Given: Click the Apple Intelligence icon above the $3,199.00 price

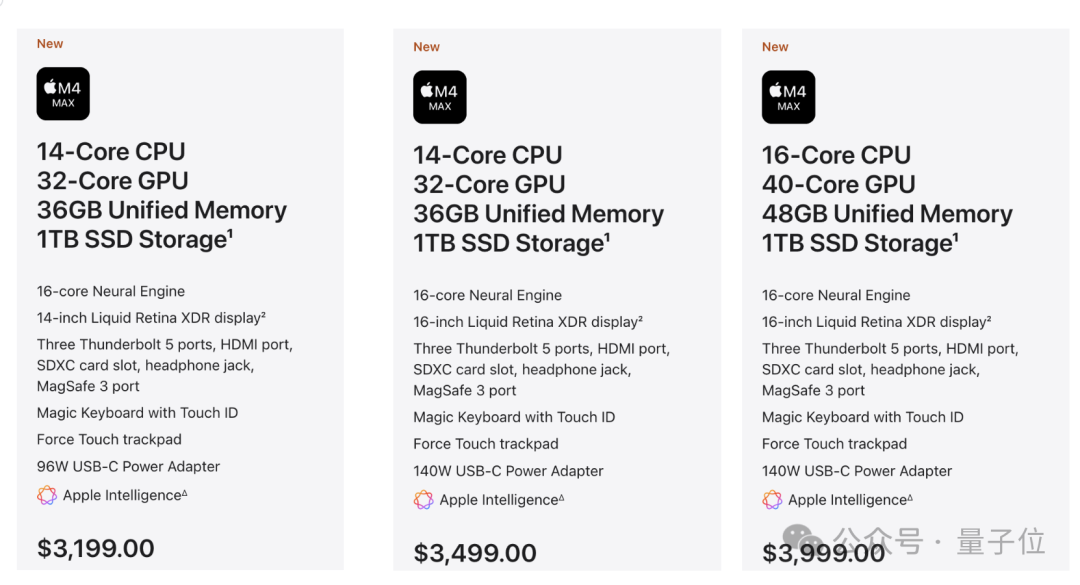Looking at the screenshot, I should [47, 495].
